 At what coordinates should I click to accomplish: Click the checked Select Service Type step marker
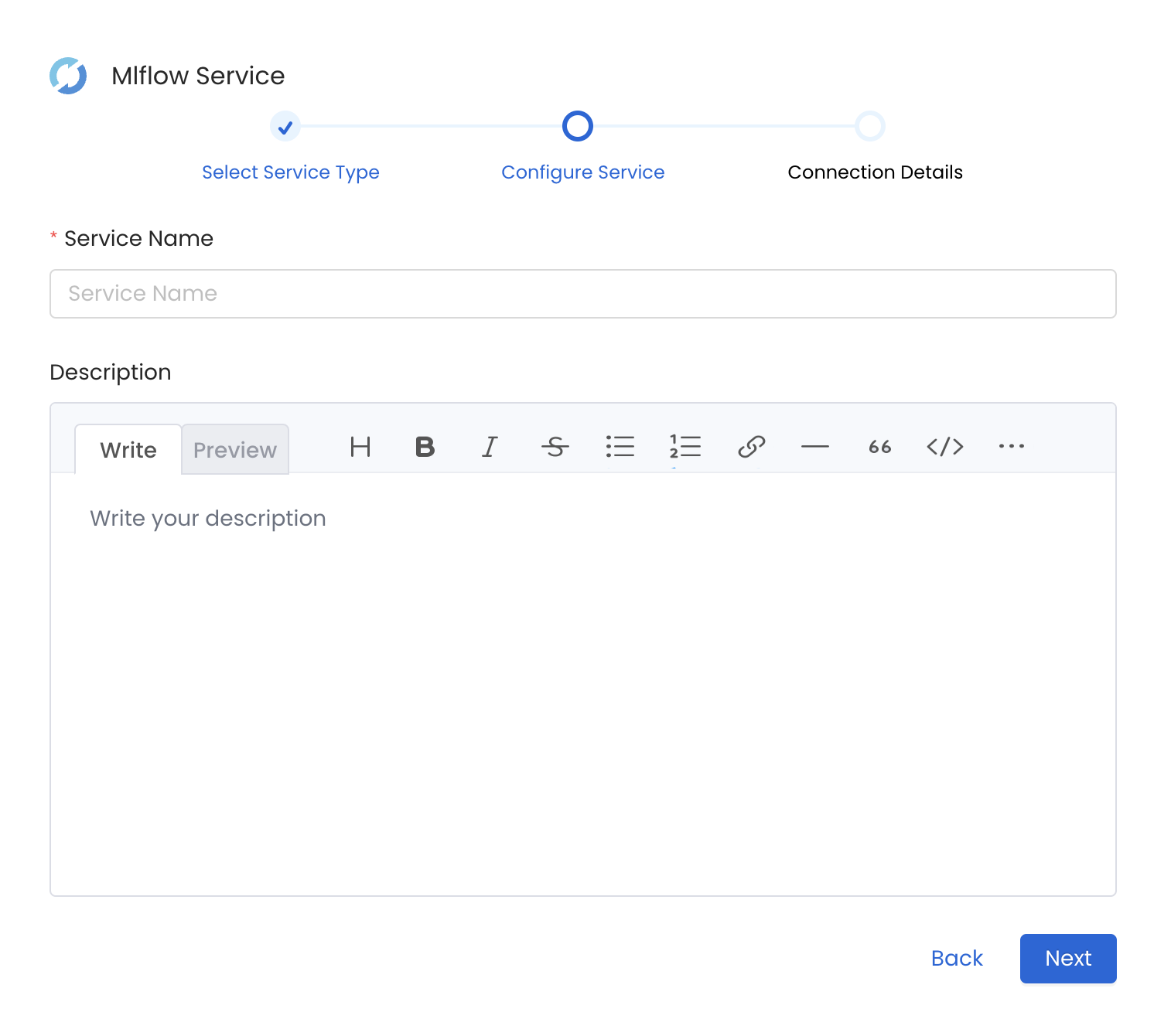point(285,126)
